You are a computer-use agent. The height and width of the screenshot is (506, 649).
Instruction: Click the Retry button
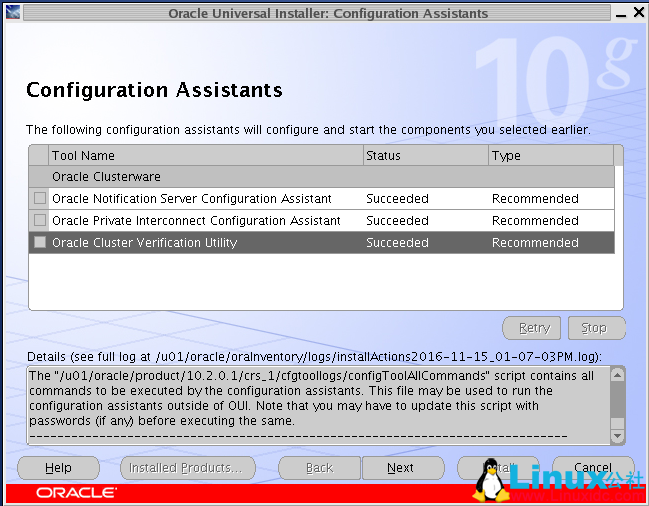tap(532, 328)
